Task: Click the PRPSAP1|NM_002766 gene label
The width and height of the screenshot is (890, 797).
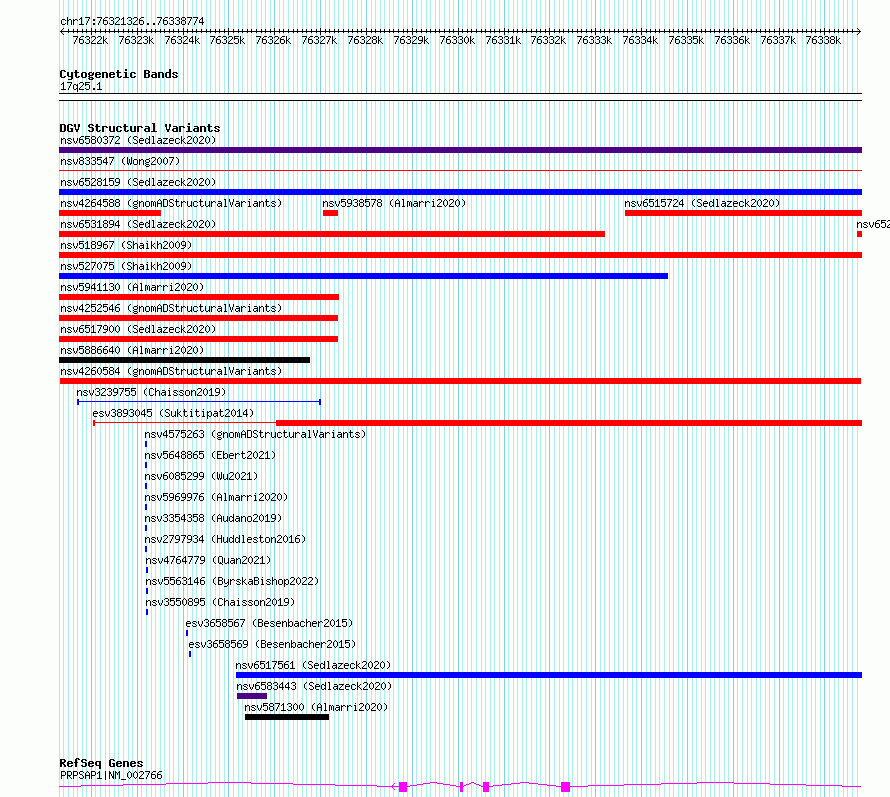Action: [x=111, y=775]
